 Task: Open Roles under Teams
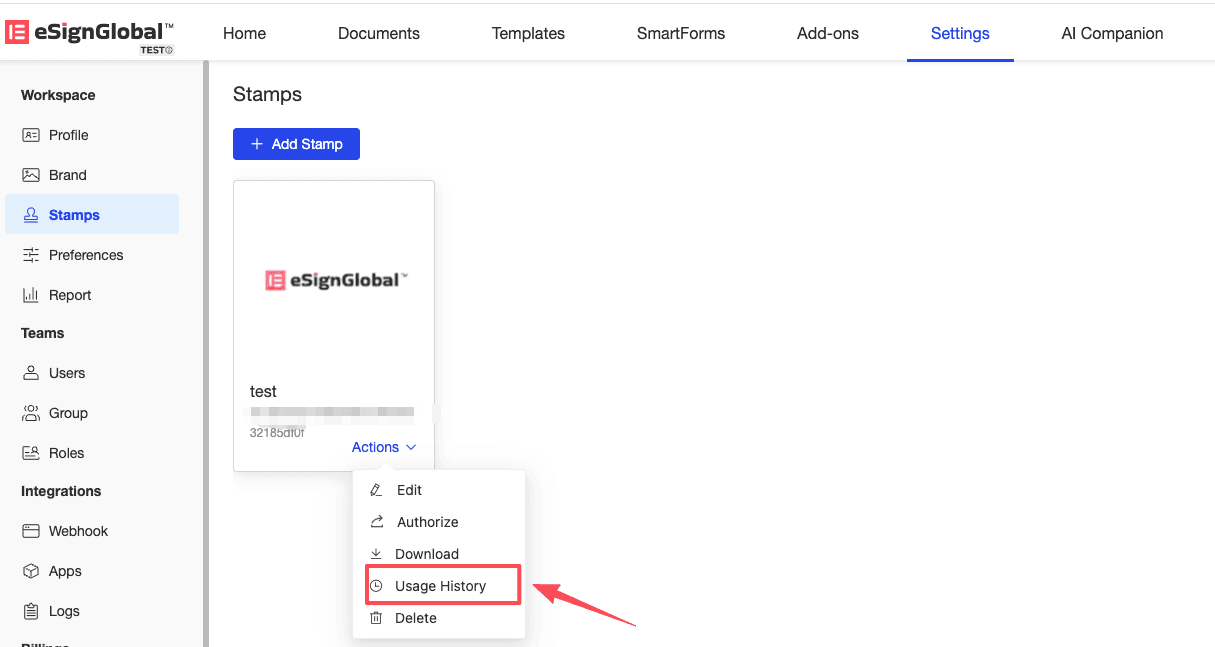[x=92, y=453]
